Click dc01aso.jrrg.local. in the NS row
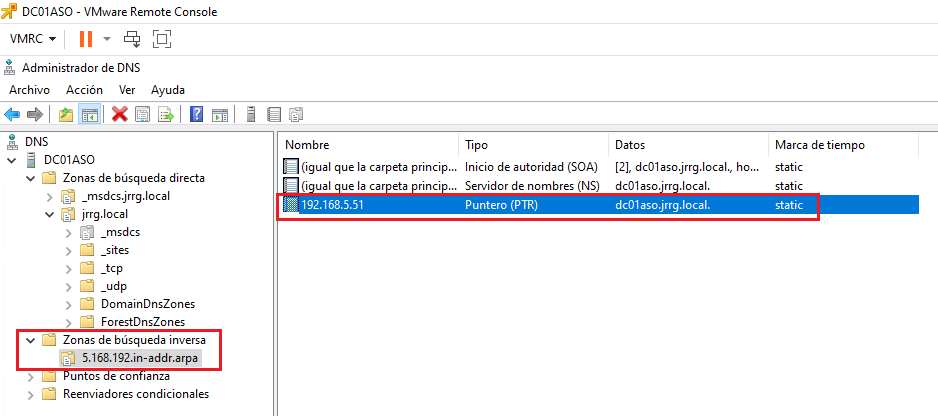The image size is (938, 416). pyautogui.click(x=662, y=186)
